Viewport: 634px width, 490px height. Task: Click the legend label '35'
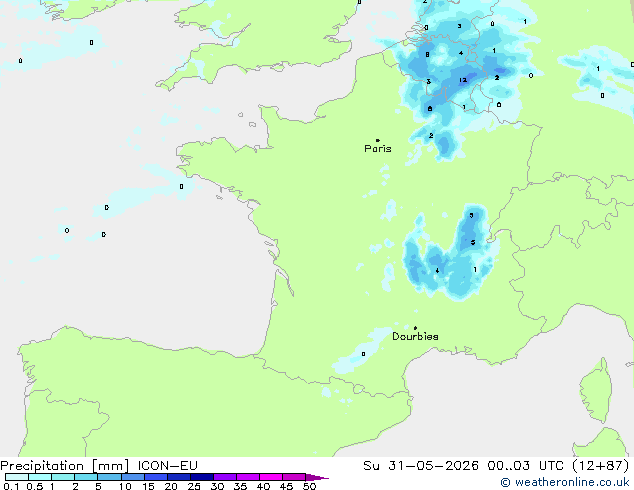pos(240,486)
